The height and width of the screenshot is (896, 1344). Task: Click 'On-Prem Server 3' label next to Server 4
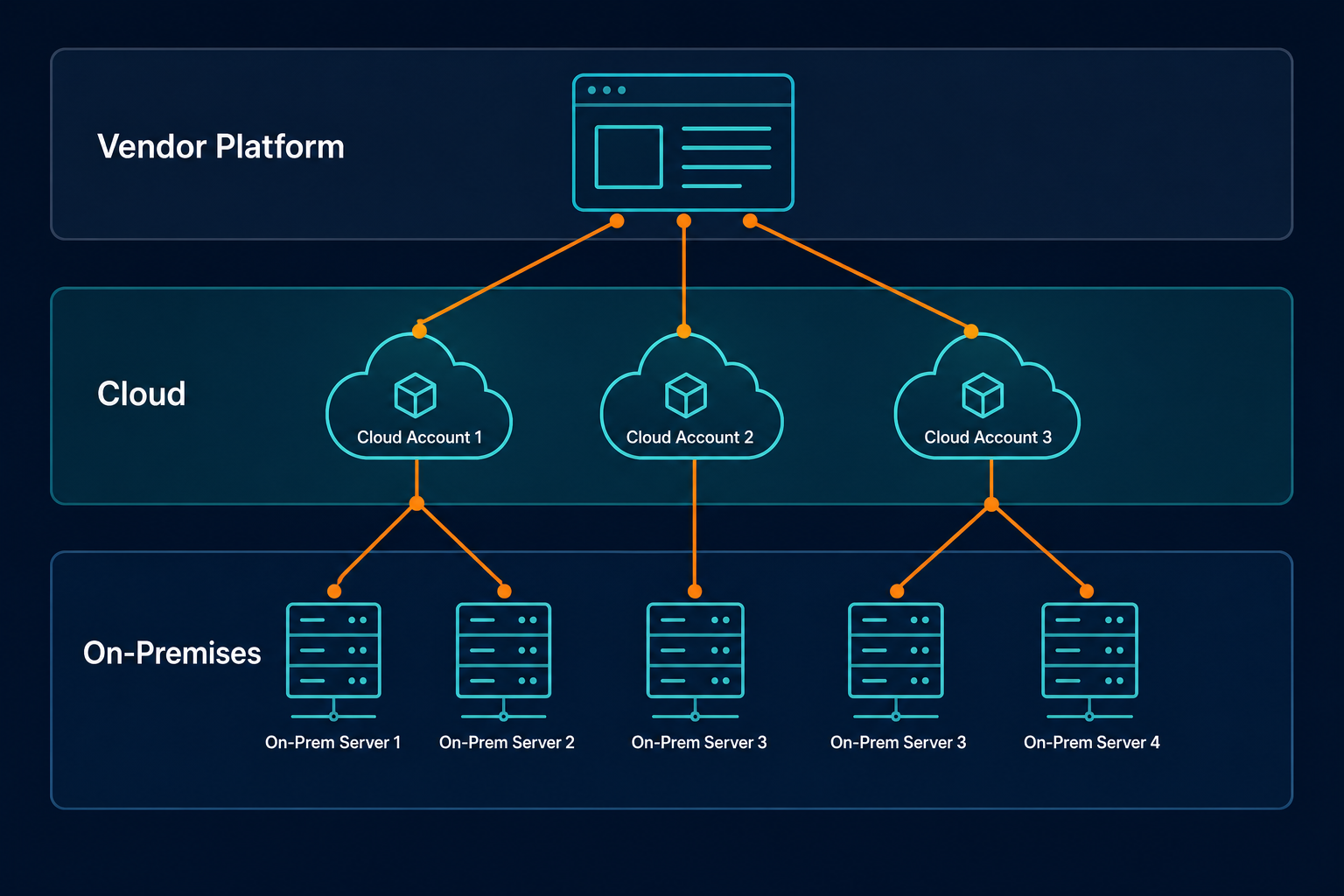898,742
